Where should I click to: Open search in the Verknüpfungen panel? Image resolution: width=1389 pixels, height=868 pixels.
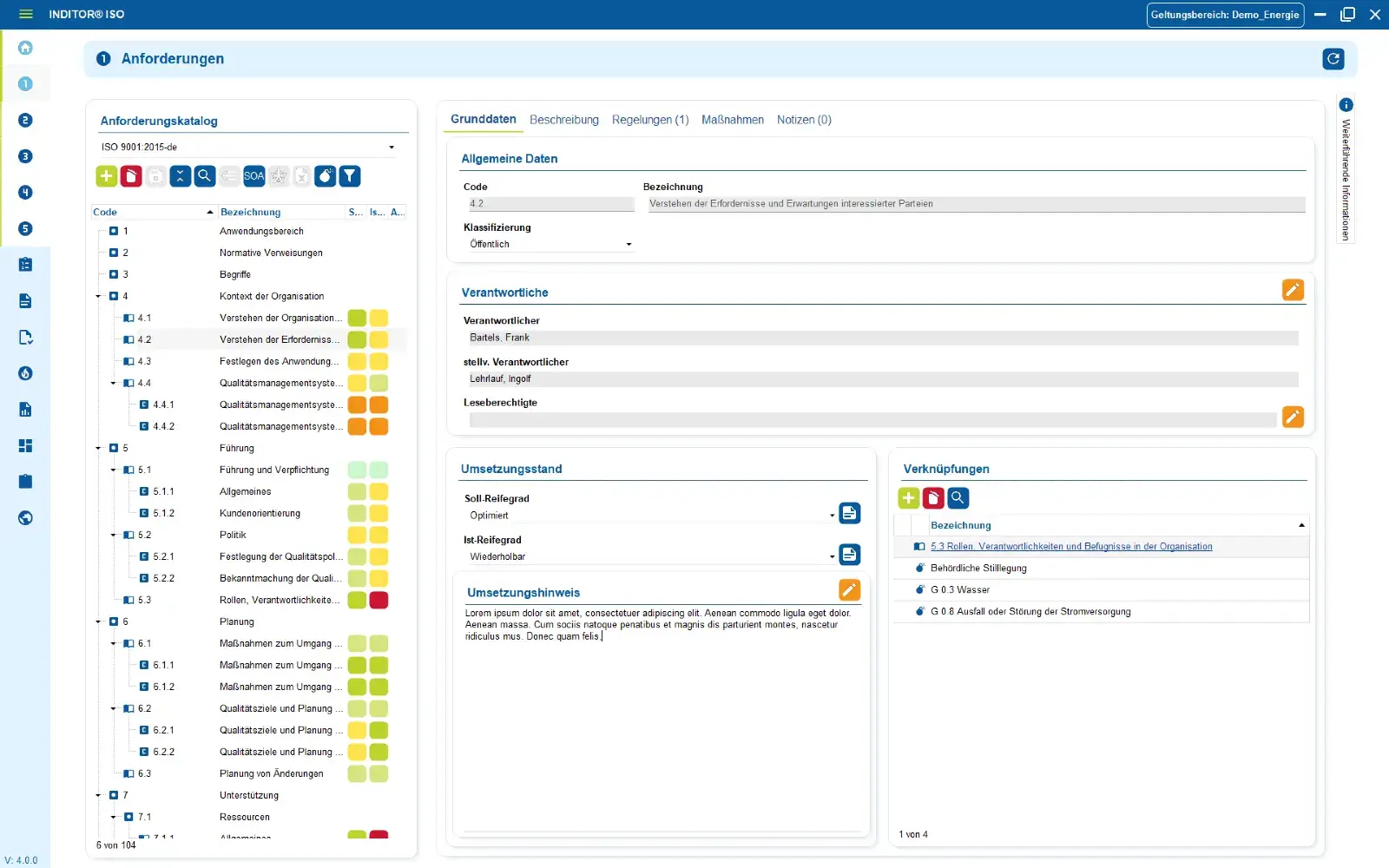958,497
